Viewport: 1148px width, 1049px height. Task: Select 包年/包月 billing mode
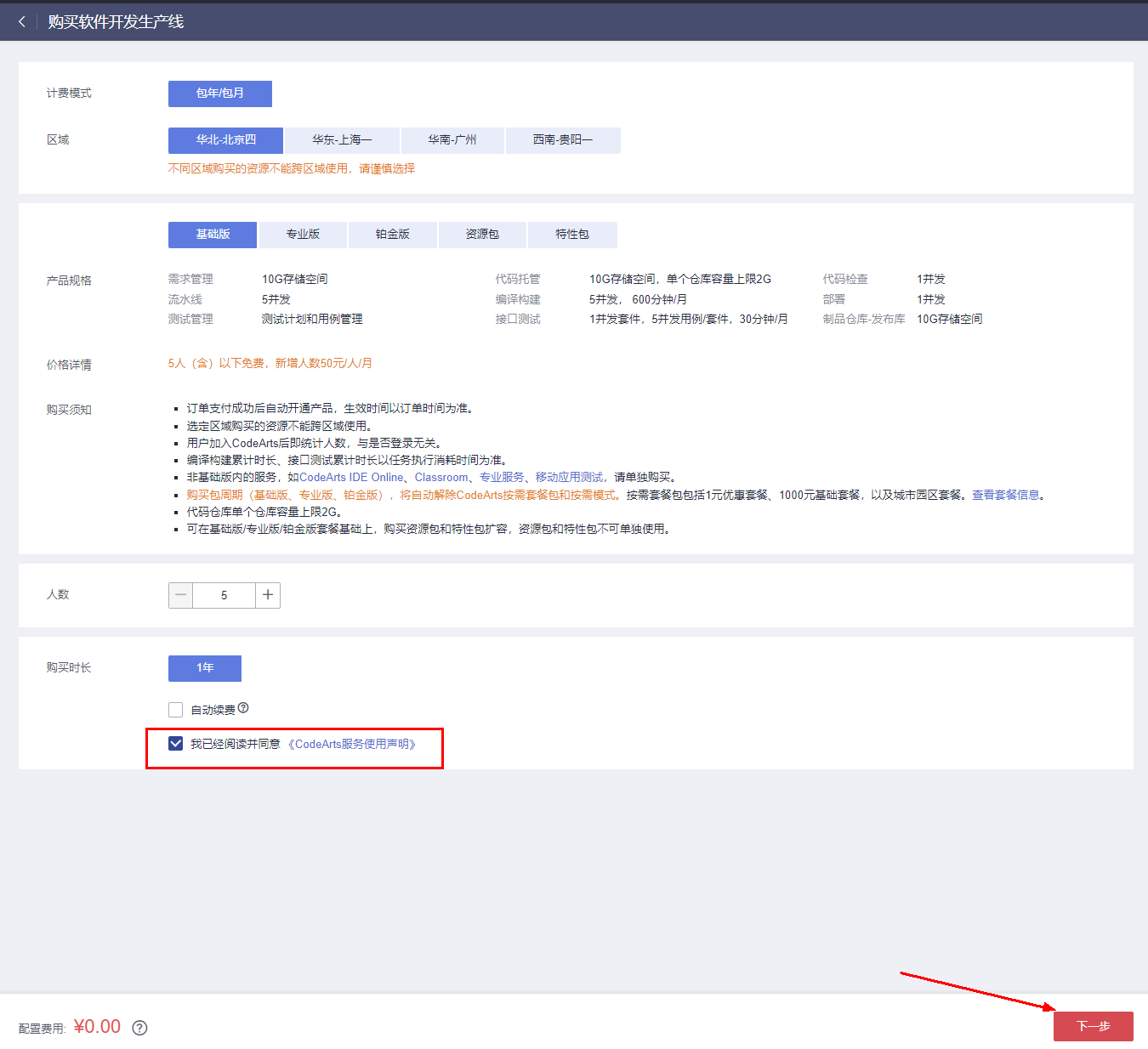point(220,94)
